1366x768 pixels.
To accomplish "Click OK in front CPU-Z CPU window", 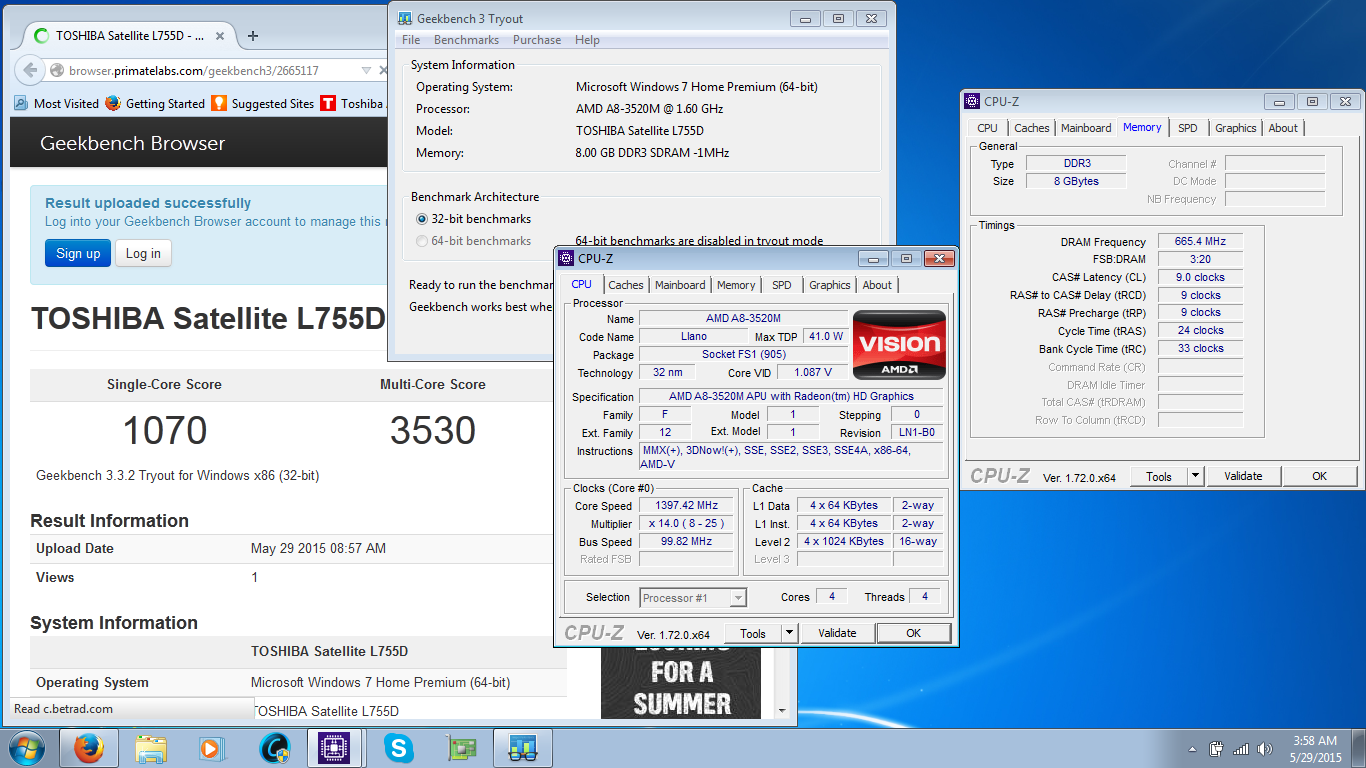I will click(x=913, y=633).
